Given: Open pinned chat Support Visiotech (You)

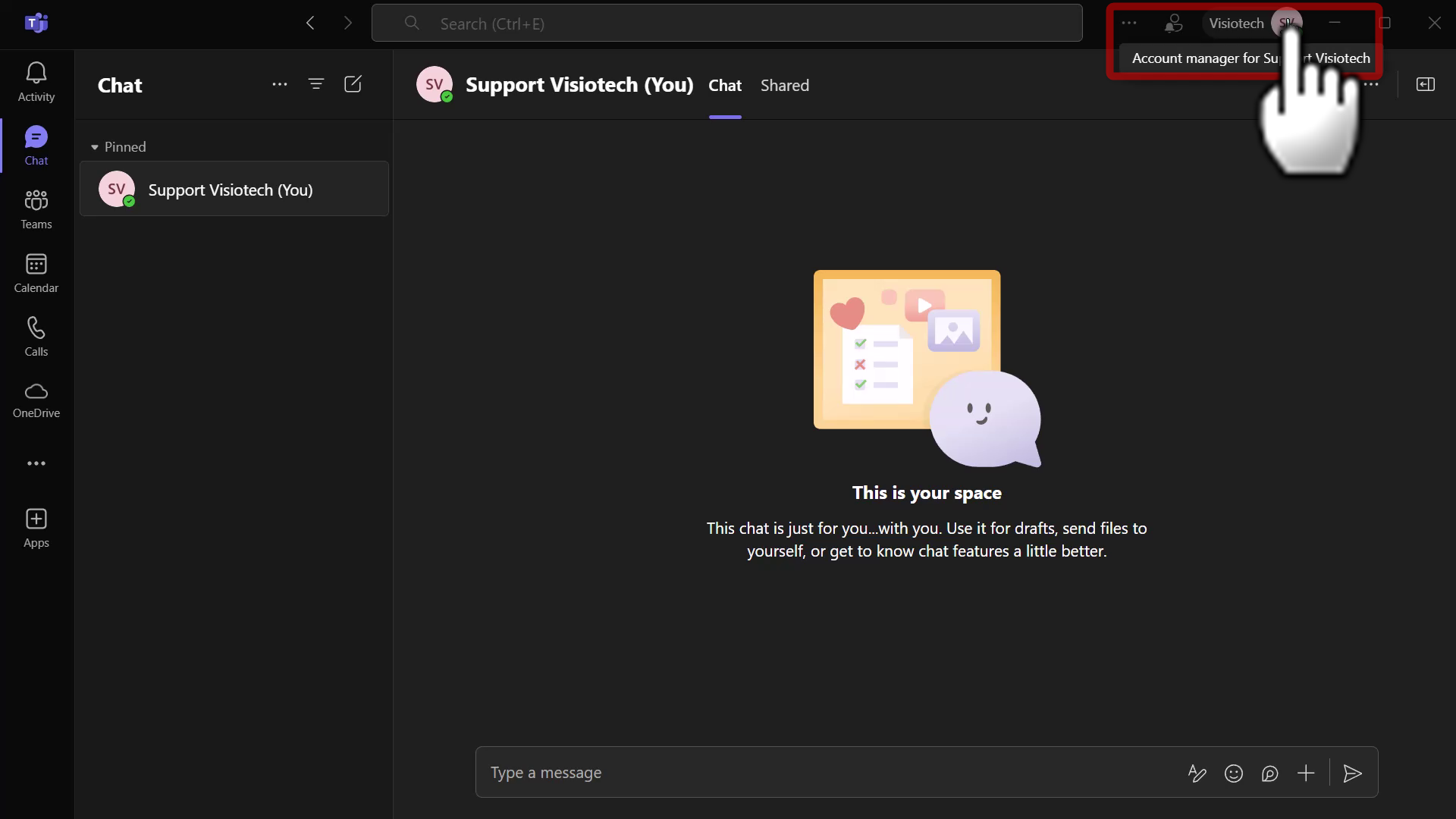Looking at the screenshot, I should [x=234, y=189].
